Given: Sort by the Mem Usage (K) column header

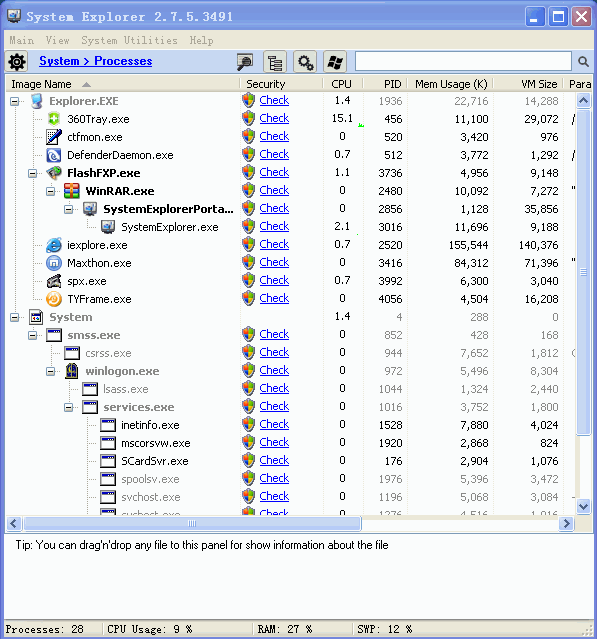Looking at the screenshot, I should [451, 84].
